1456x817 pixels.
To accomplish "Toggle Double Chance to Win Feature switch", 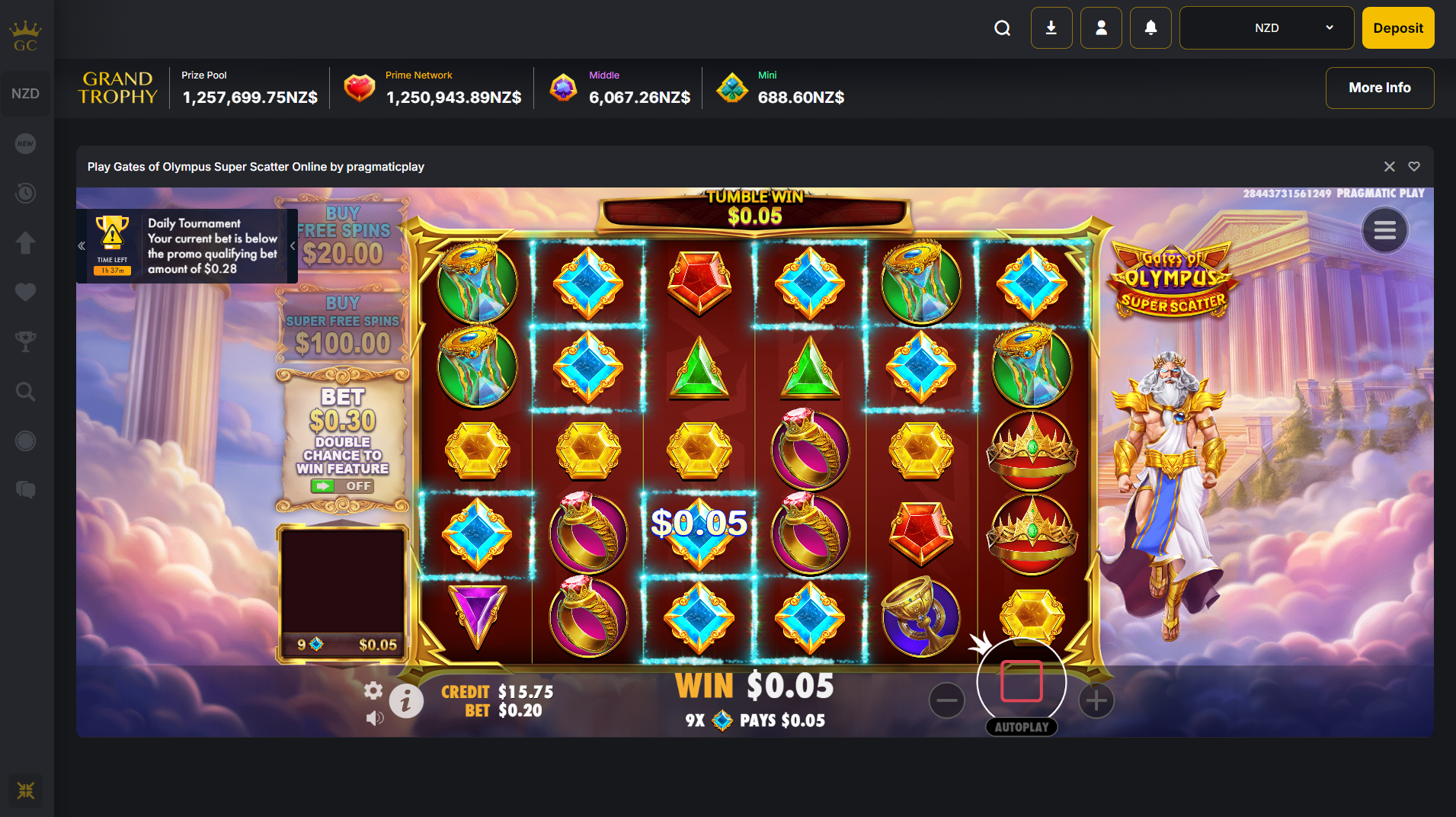I will tap(341, 485).
